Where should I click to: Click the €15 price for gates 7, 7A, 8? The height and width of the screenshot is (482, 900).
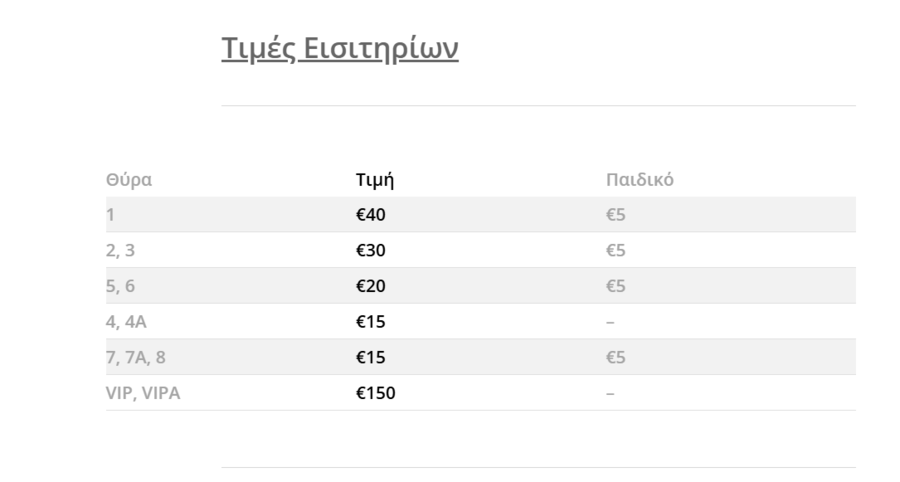pos(370,357)
